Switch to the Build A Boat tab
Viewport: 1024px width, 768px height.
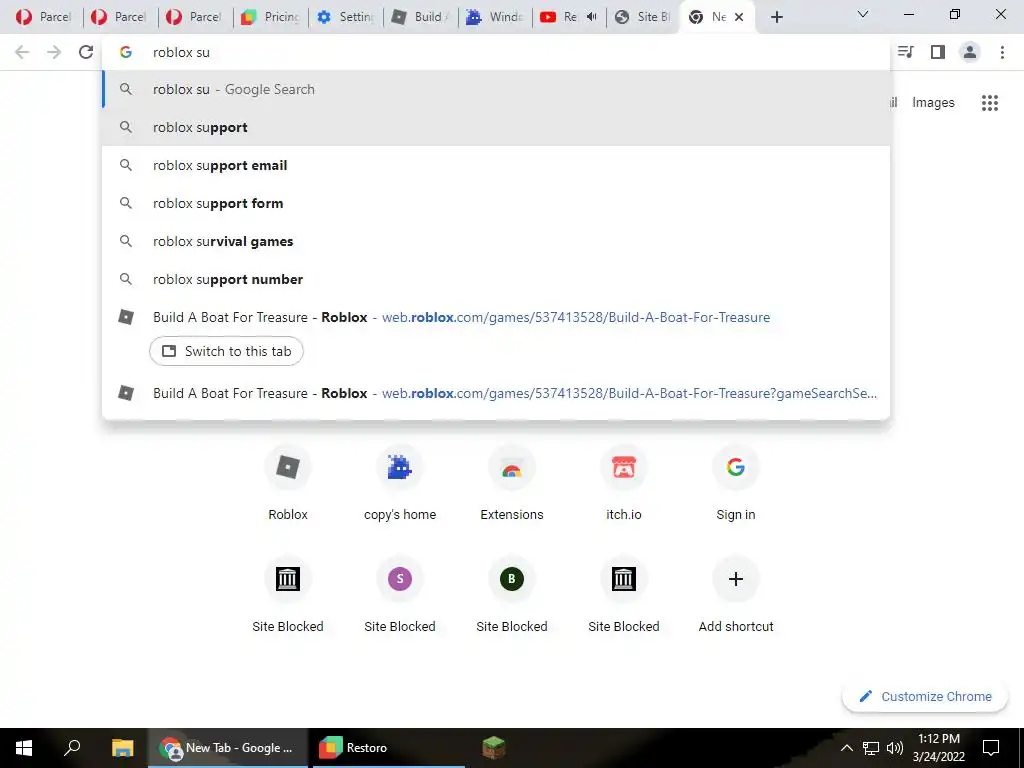[421, 17]
